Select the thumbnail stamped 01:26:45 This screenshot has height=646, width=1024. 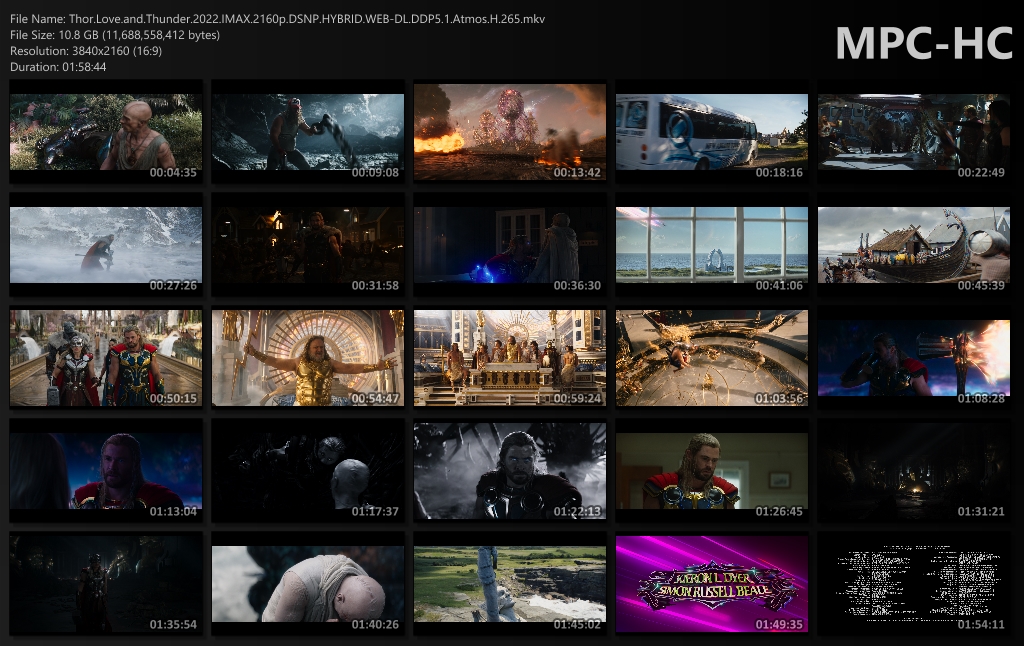pyautogui.click(x=712, y=470)
